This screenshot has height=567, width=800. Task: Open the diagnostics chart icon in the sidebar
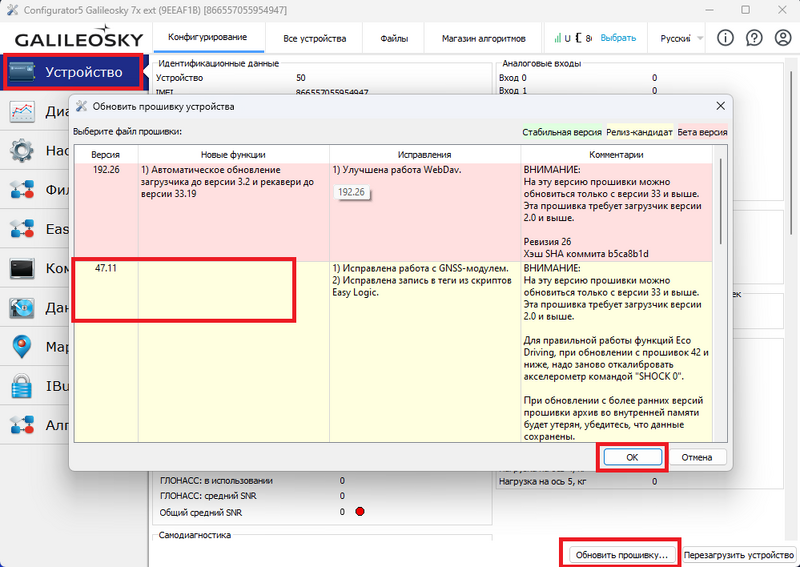pyautogui.click(x=22, y=111)
